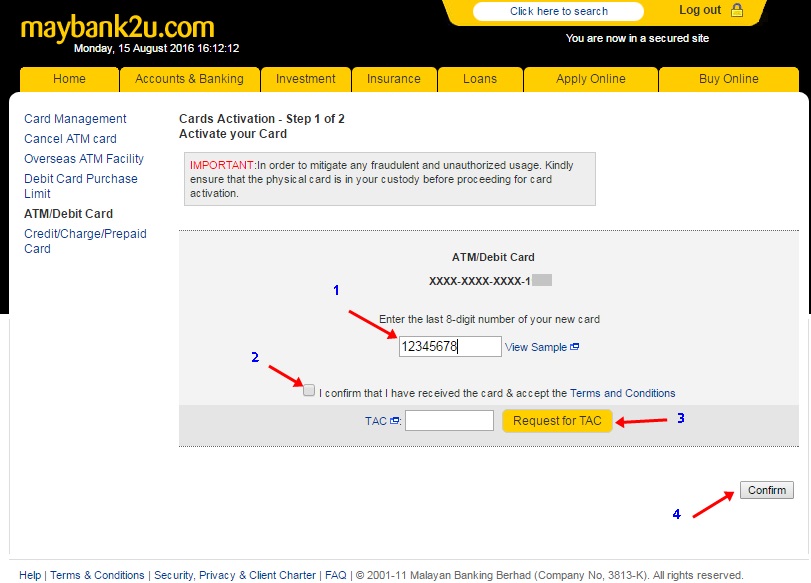Click the 'You are now in a secured site' text
This screenshot has height=583, width=811.
[637, 38]
